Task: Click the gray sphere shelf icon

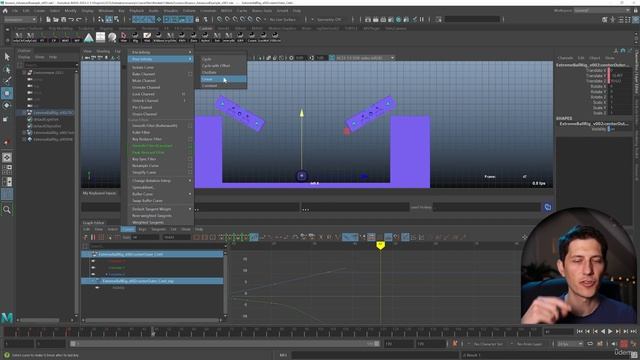Action: pos(112,38)
